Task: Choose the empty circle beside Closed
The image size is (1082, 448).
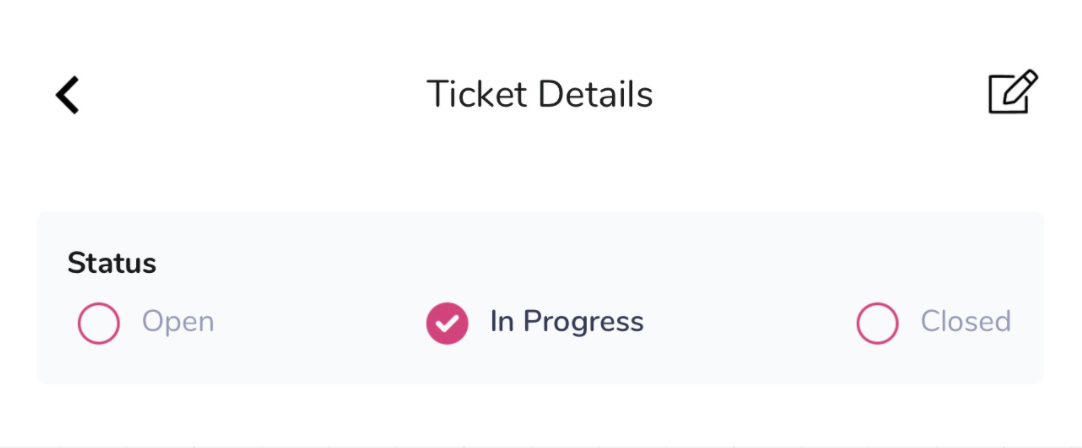Action: [x=878, y=323]
